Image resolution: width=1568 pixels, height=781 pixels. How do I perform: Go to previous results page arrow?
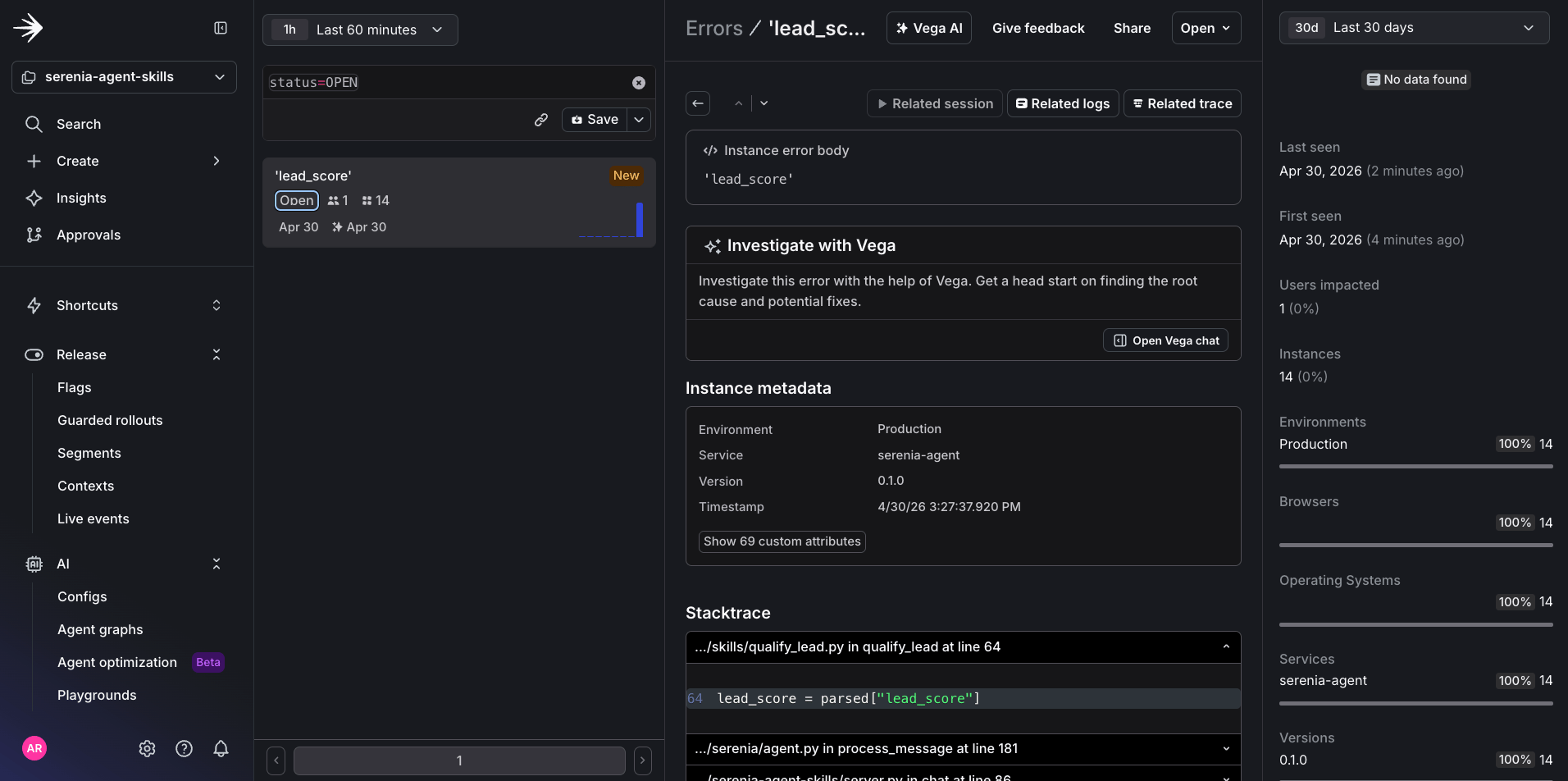pyautogui.click(x=276, y=760)
